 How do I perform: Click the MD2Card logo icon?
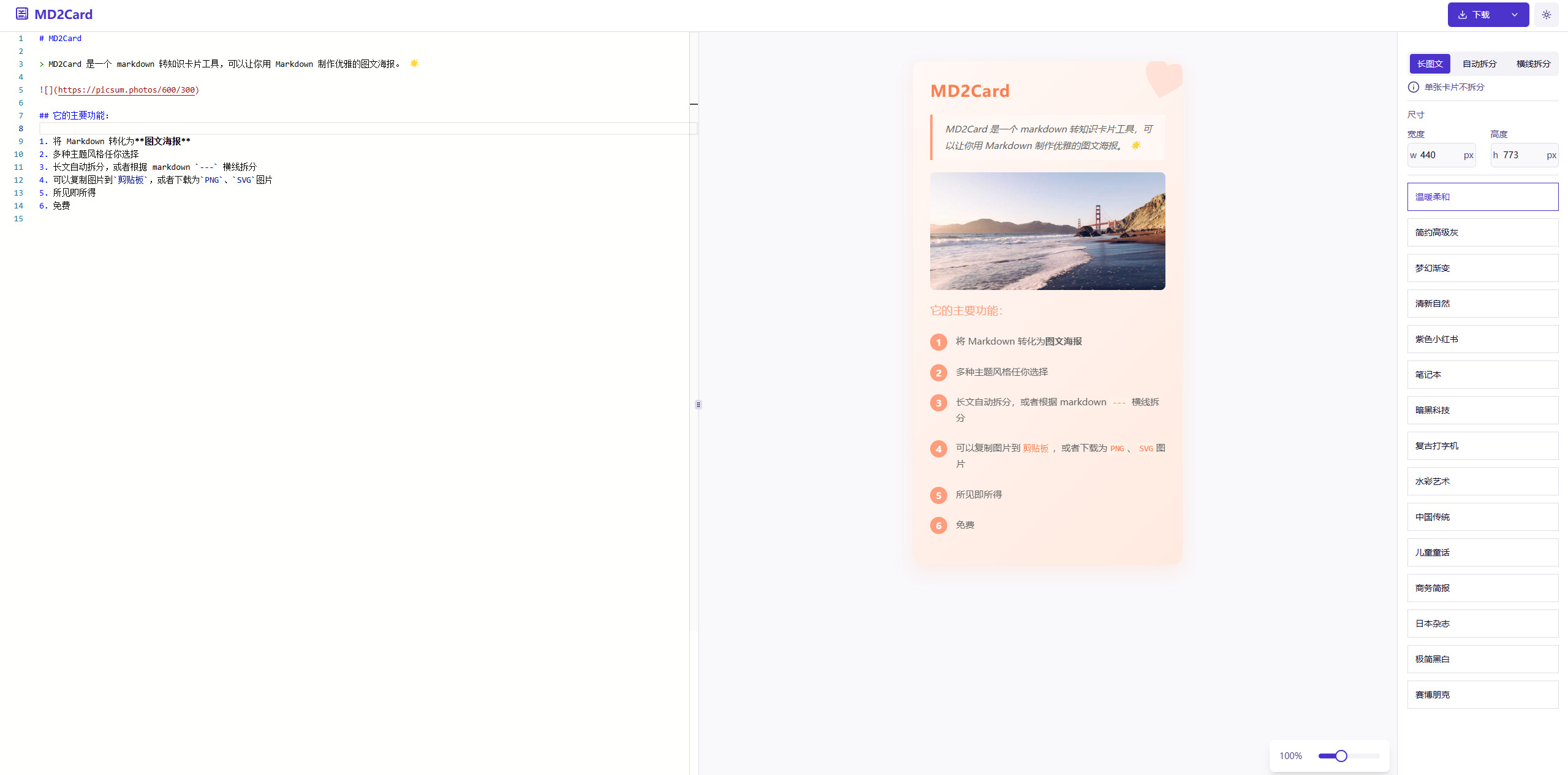[22, 13]
